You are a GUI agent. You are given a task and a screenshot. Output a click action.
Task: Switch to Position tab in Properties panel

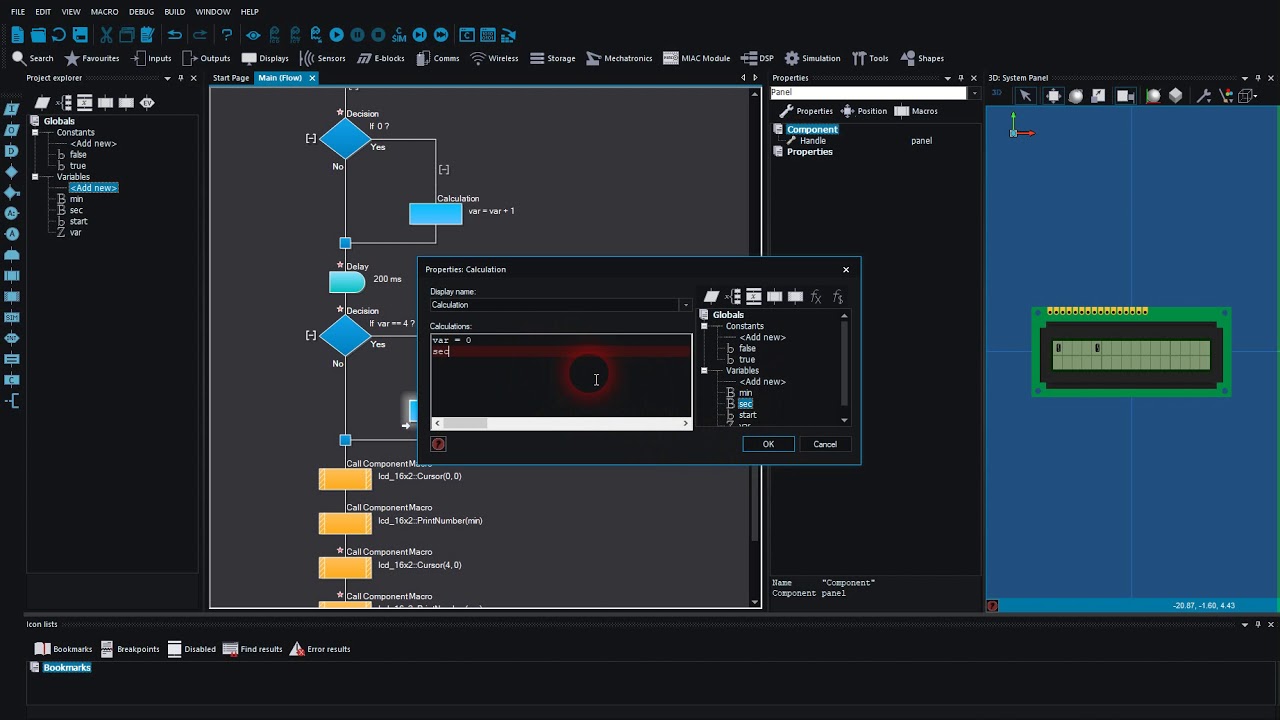864,111
